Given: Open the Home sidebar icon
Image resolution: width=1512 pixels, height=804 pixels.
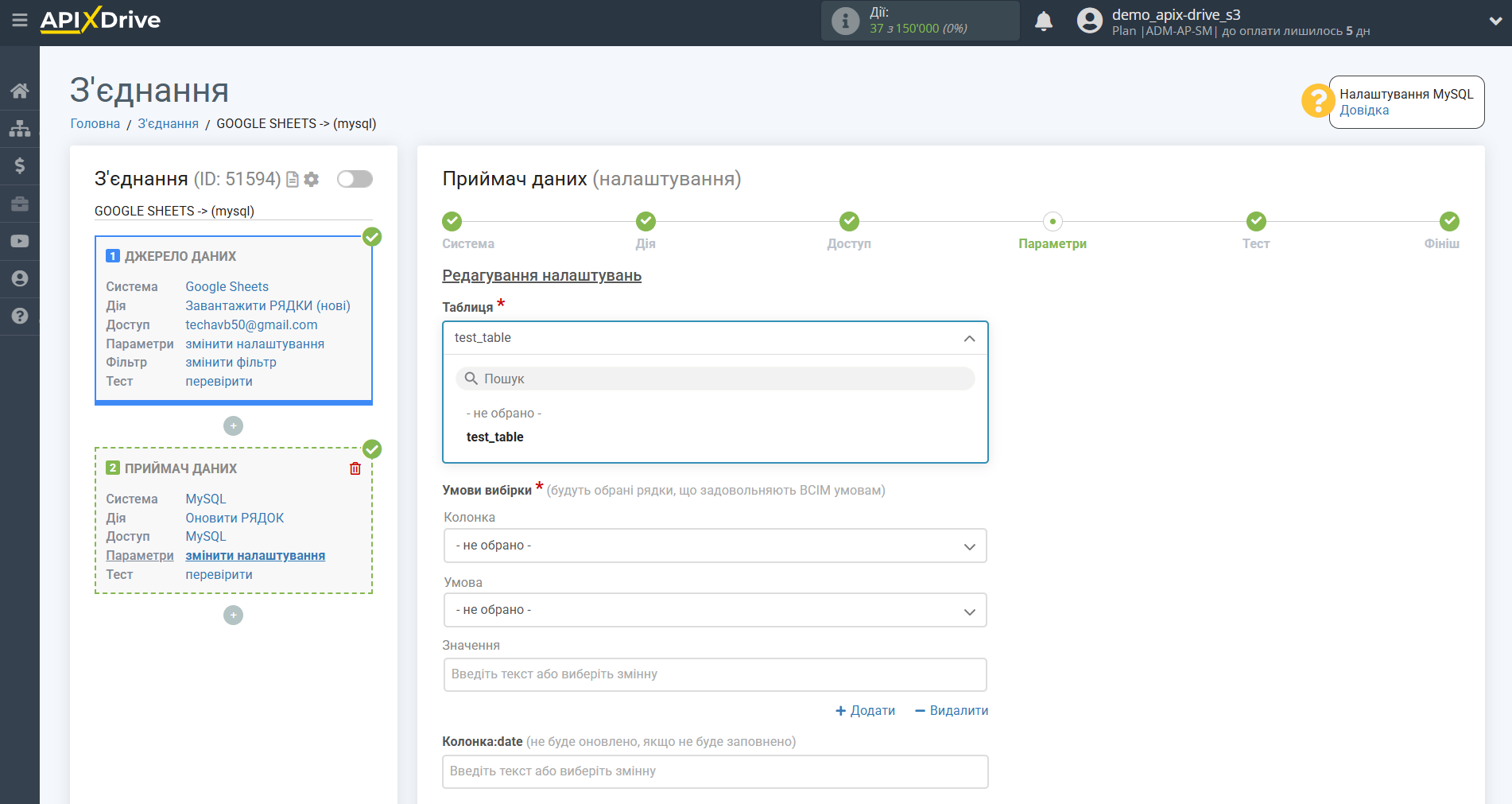Looking at the screenshot, I should point(20,91).
